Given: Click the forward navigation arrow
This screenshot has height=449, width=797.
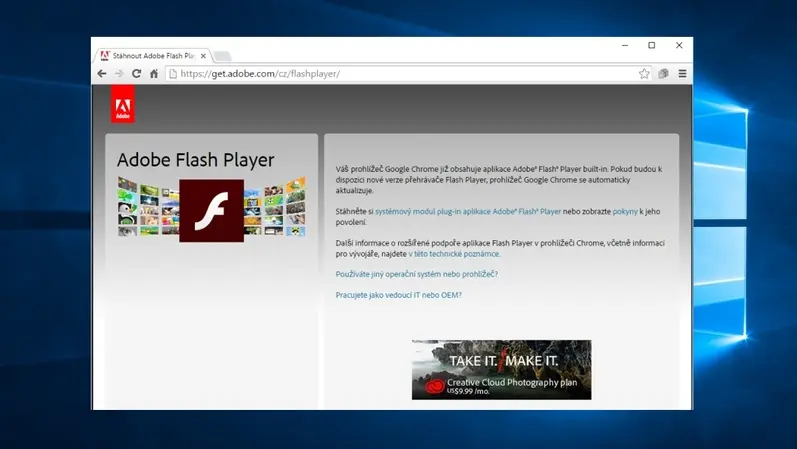Looking at the screenshot, I should pos(119,74).
